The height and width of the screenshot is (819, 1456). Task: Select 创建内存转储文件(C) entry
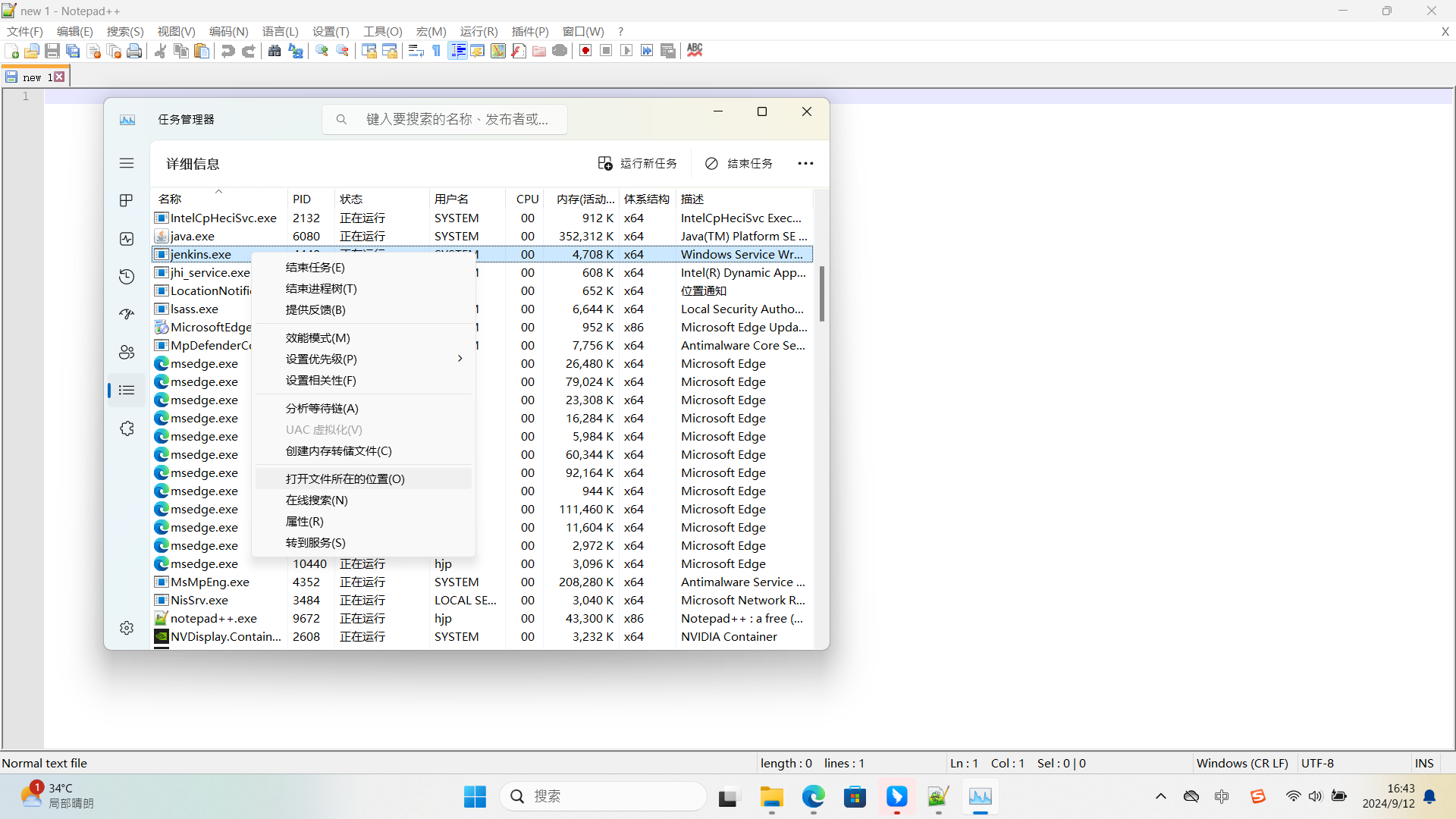[364, 451]
